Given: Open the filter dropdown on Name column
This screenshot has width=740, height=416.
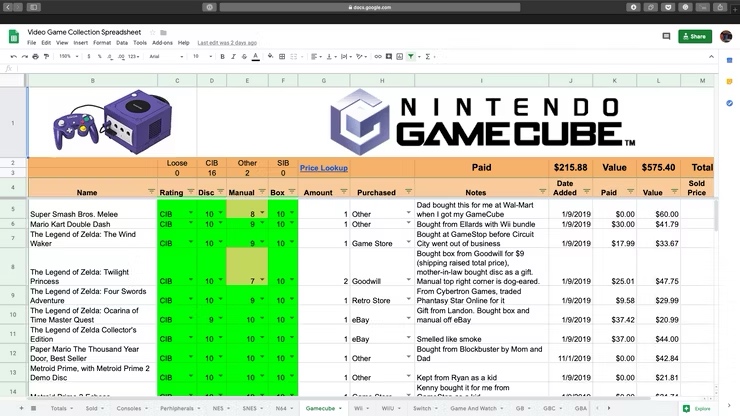Looking at the screenshot, I should pyautogui.click(x=151, y=192).
